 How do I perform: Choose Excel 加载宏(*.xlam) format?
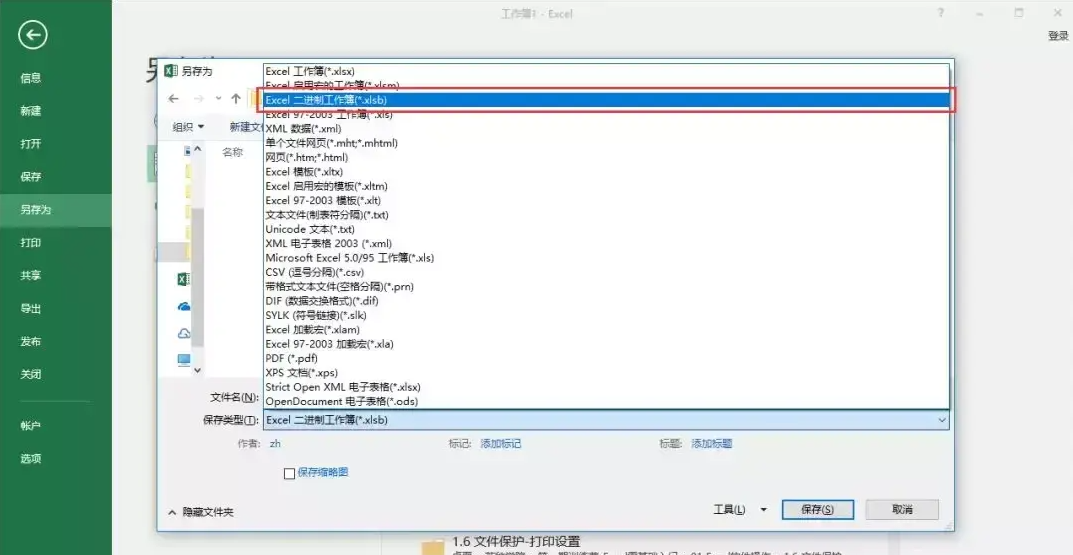606,330
